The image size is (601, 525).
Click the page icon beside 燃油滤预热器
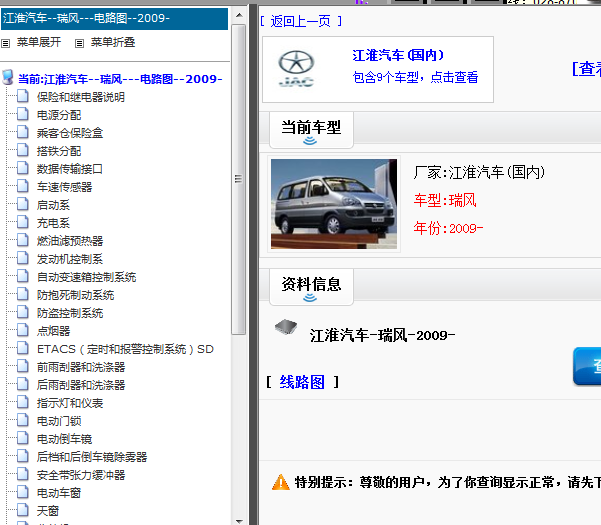coord(23,240)
